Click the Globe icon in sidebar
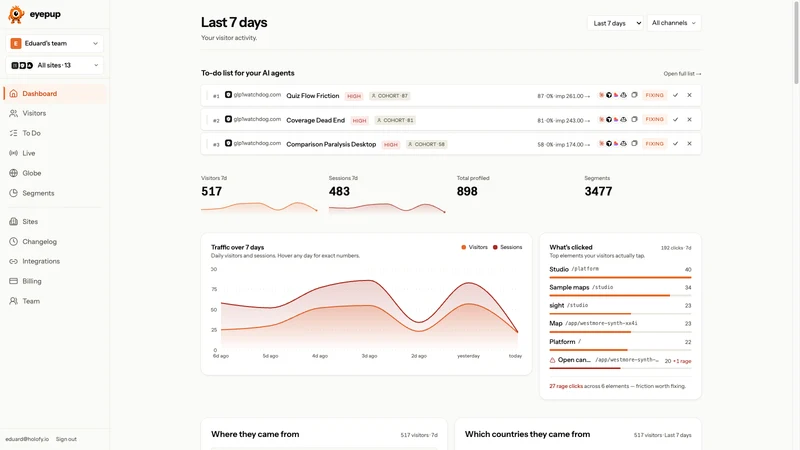 14,173
